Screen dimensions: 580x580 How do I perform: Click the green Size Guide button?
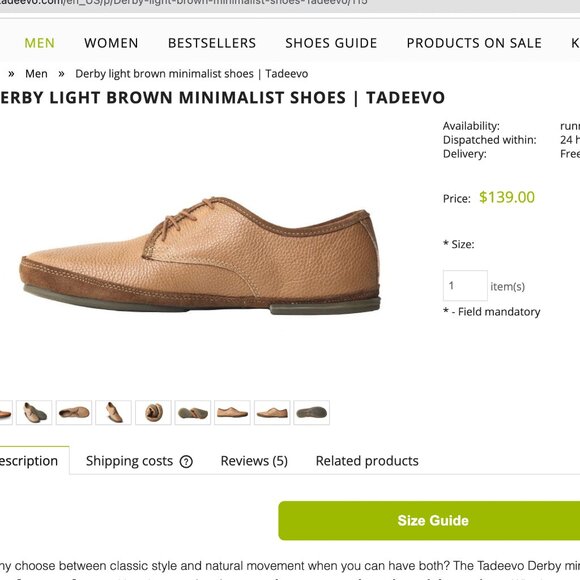[x=429, y=520]
